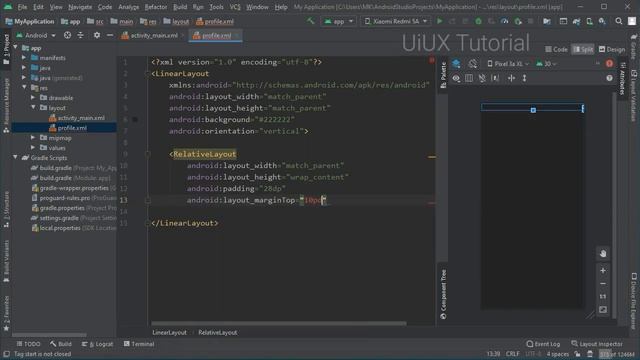Select RelativeLayout in the breadcrumb bar

click(218, 333)
